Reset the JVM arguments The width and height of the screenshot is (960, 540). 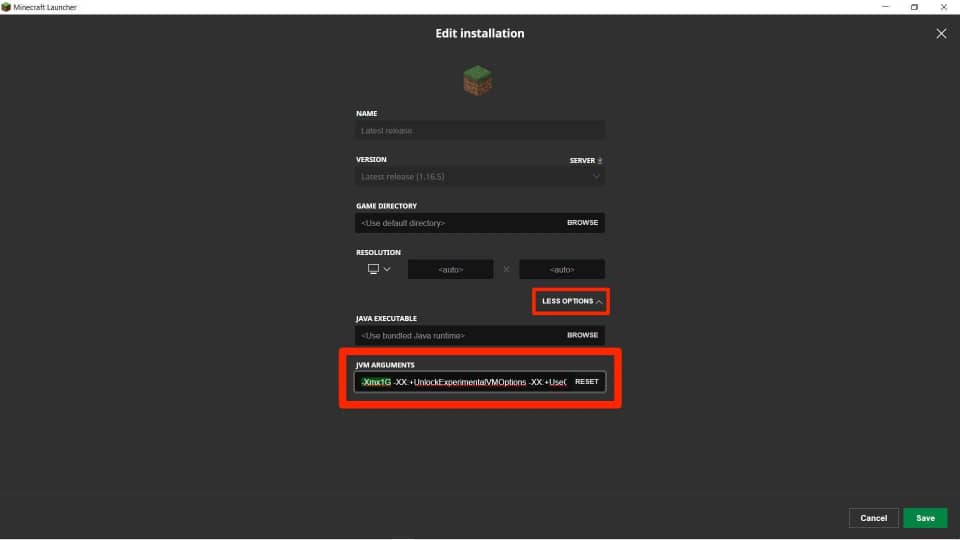click(x=587, y=382)
